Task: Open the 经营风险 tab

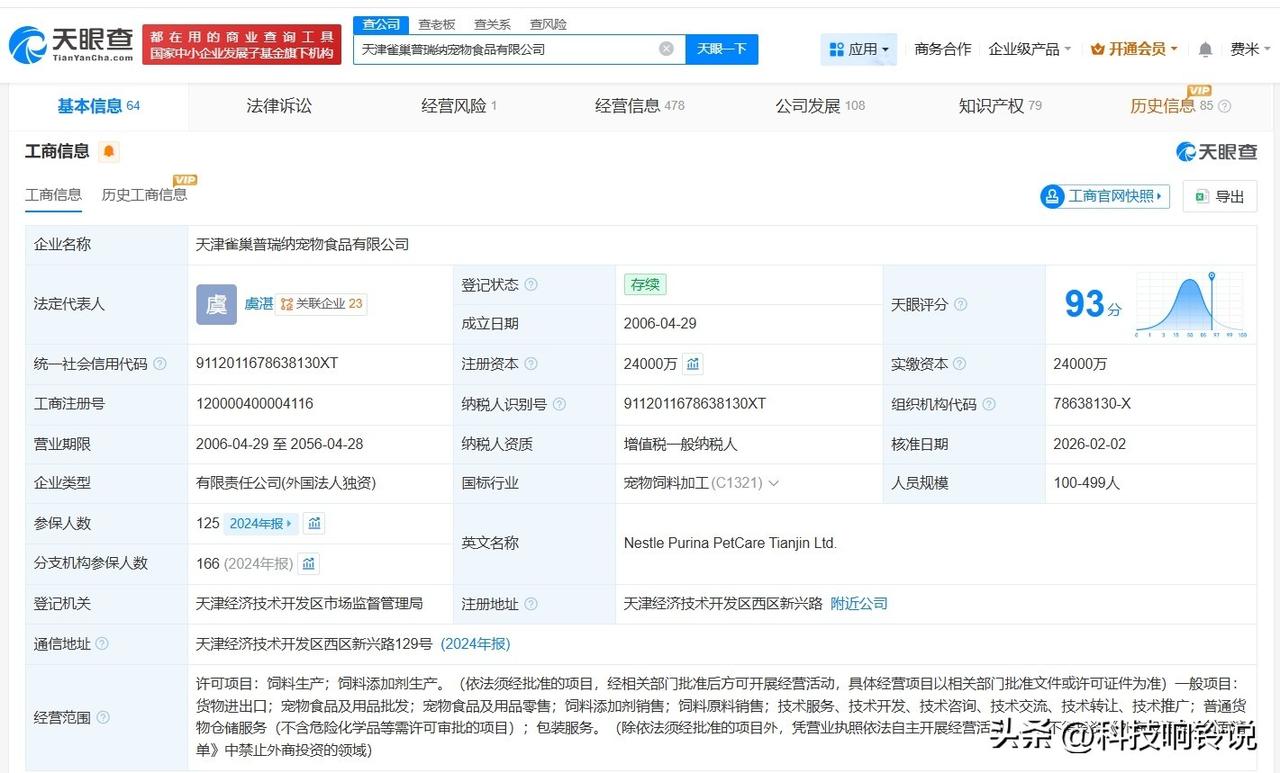Action: pos(459,106)
